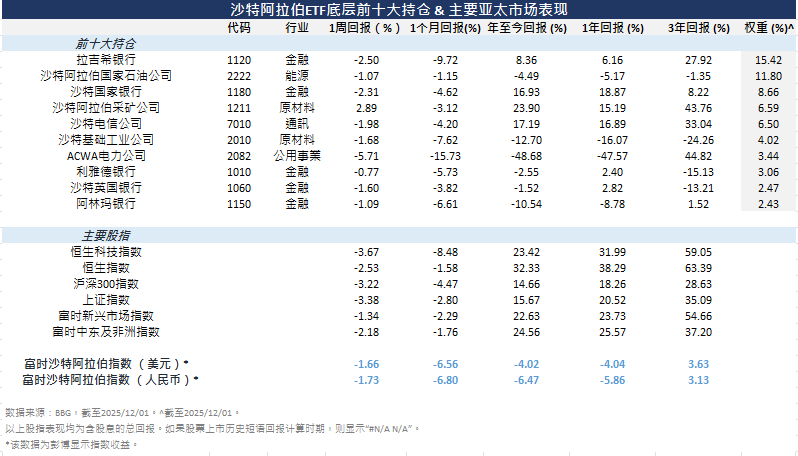This screenshot has width=798, height=456.
Task: Click the blue 3.63 value
Action: click(698, 364)
